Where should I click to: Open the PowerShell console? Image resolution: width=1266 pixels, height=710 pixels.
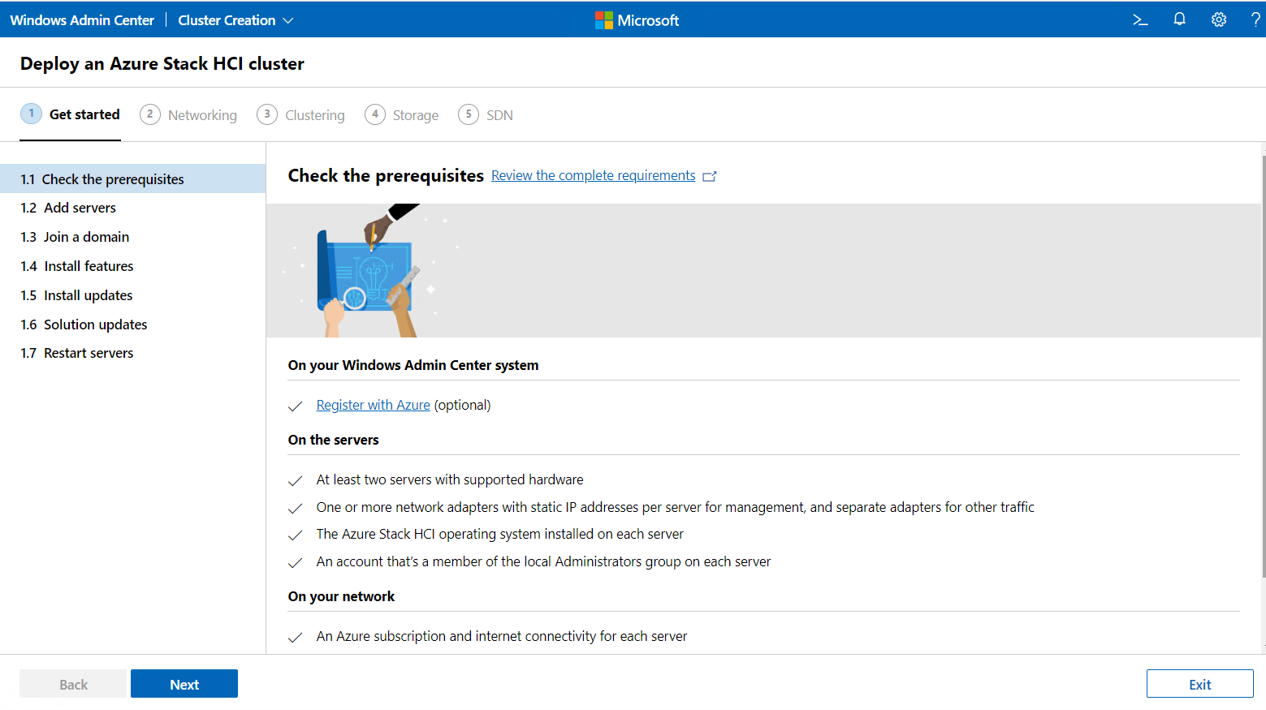click(1140, 19)
